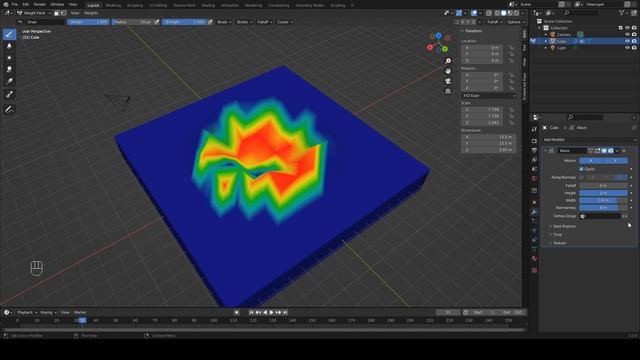Viewport: 640px width, 360px height.
Task: Select the Gradient weight tool
Action: click(9, 81)
